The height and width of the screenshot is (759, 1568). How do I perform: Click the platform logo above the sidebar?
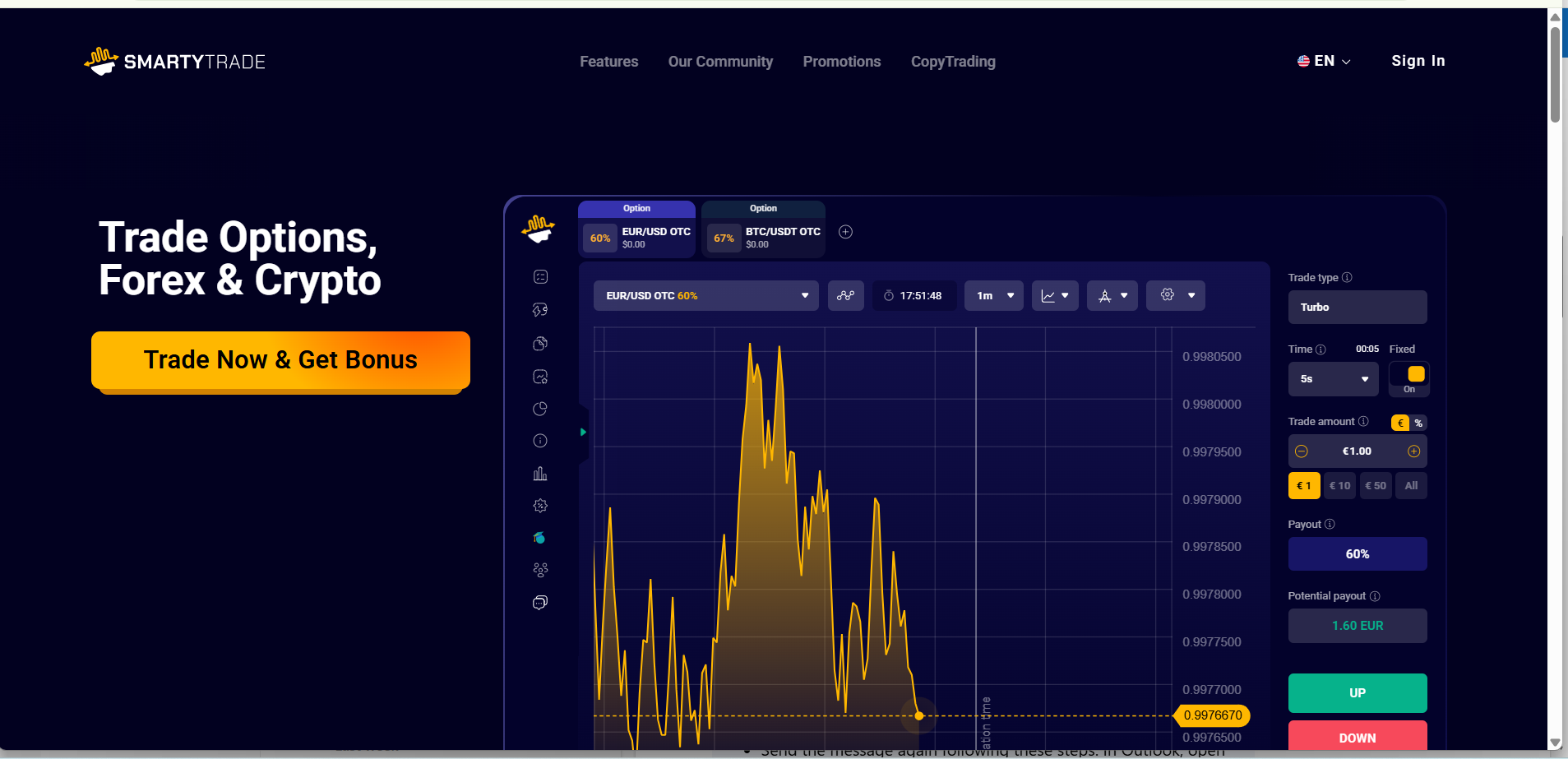click(539, 229)
